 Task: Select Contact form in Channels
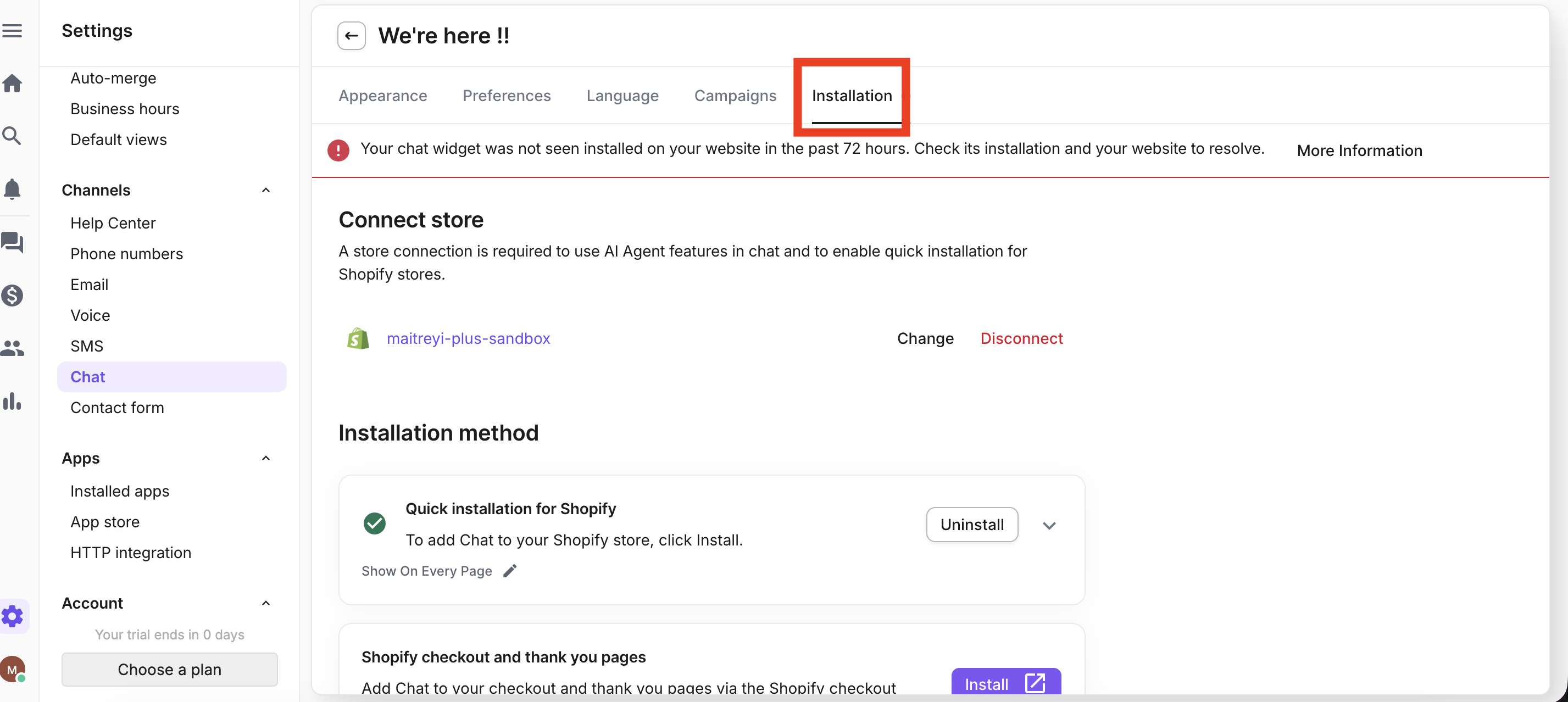click(117, 408)
